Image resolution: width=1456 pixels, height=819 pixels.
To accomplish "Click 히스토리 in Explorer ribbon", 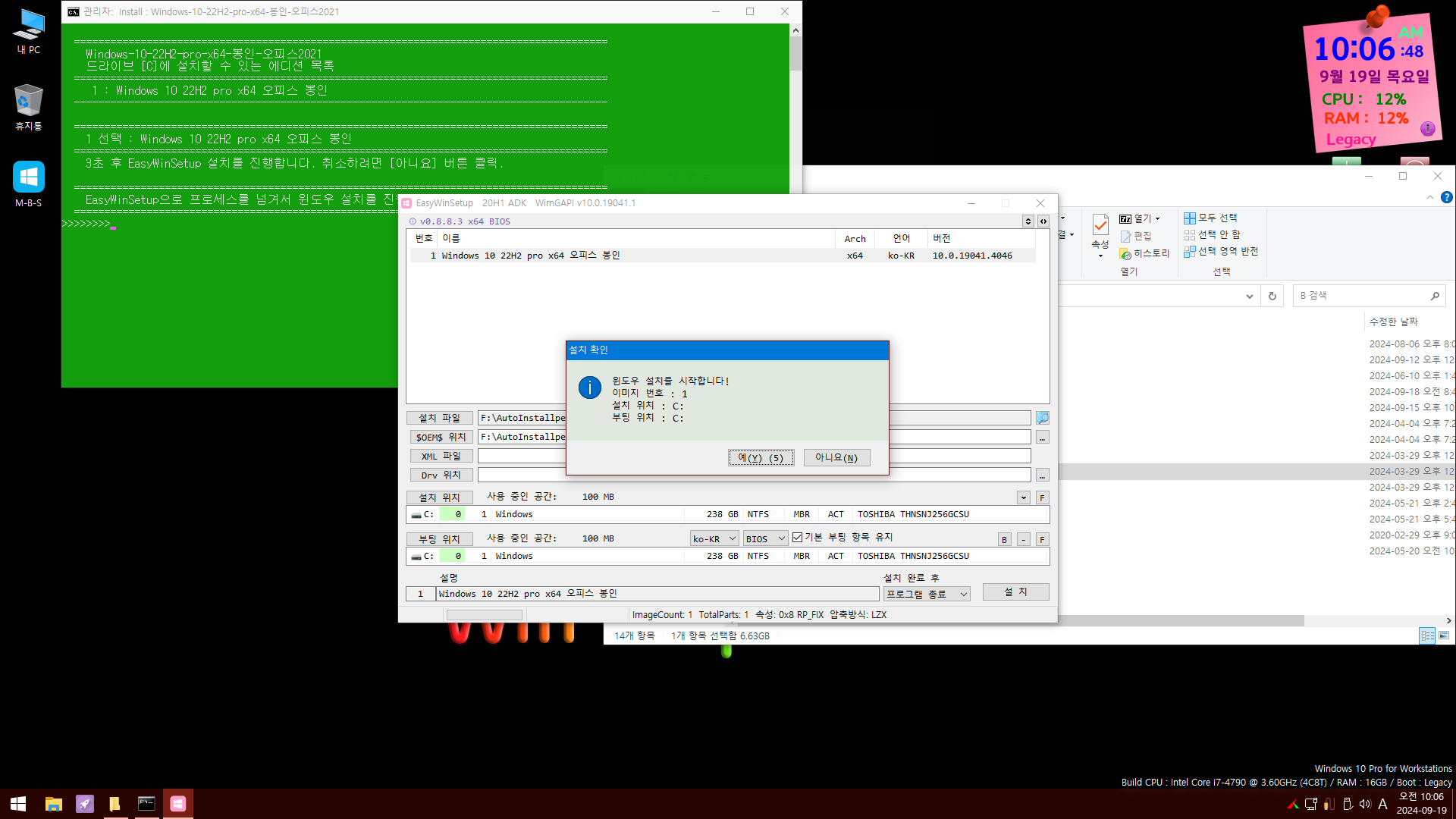I will pyautogui.click(x=1145, y=253).
